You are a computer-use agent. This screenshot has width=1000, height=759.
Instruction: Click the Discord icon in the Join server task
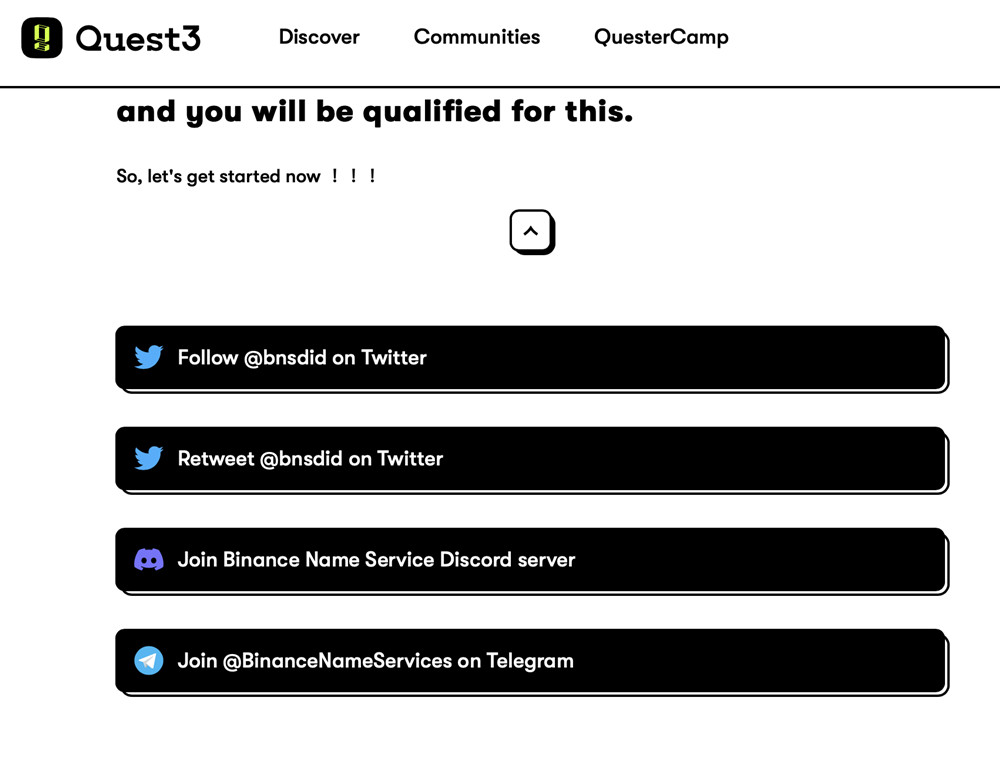[149, 559]
